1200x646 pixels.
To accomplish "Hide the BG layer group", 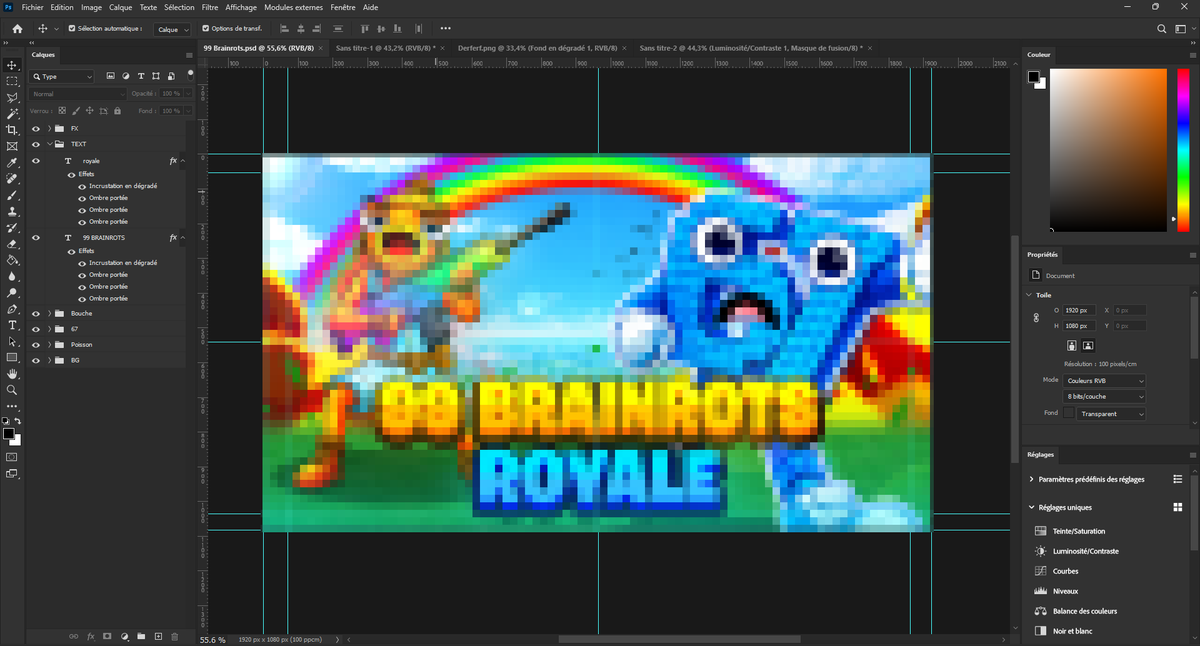I will pyautogui.click(x=36, y=360).
